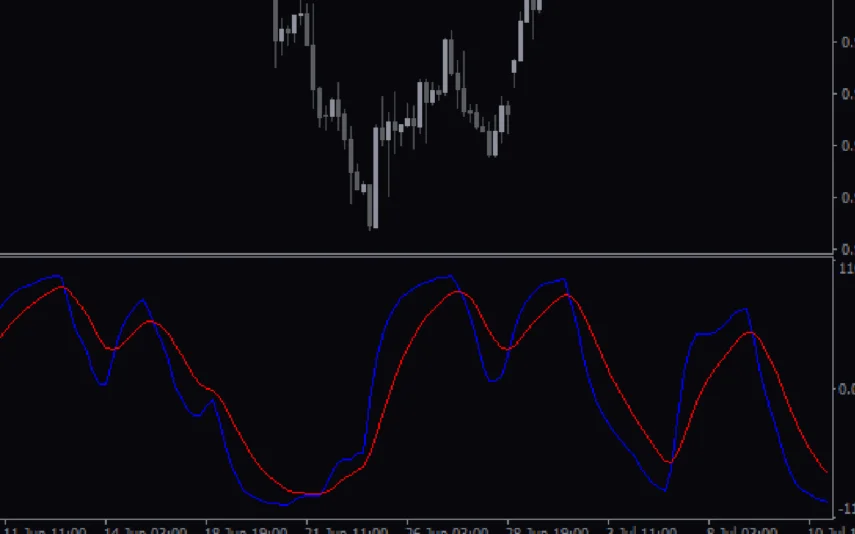Select the blue line's sharp dip near 14 Jun
Image resolution: width=855 pixels, height=534 pixels.
[102, 384]
